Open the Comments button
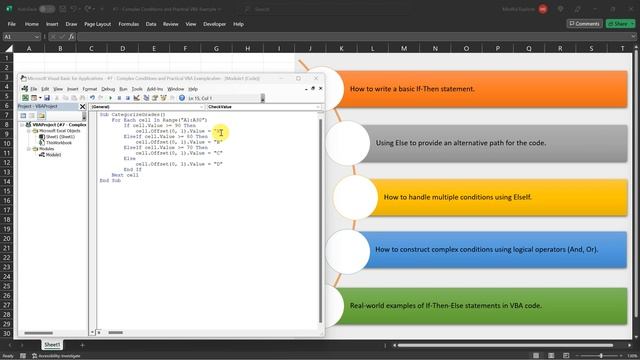 [584, 24]
